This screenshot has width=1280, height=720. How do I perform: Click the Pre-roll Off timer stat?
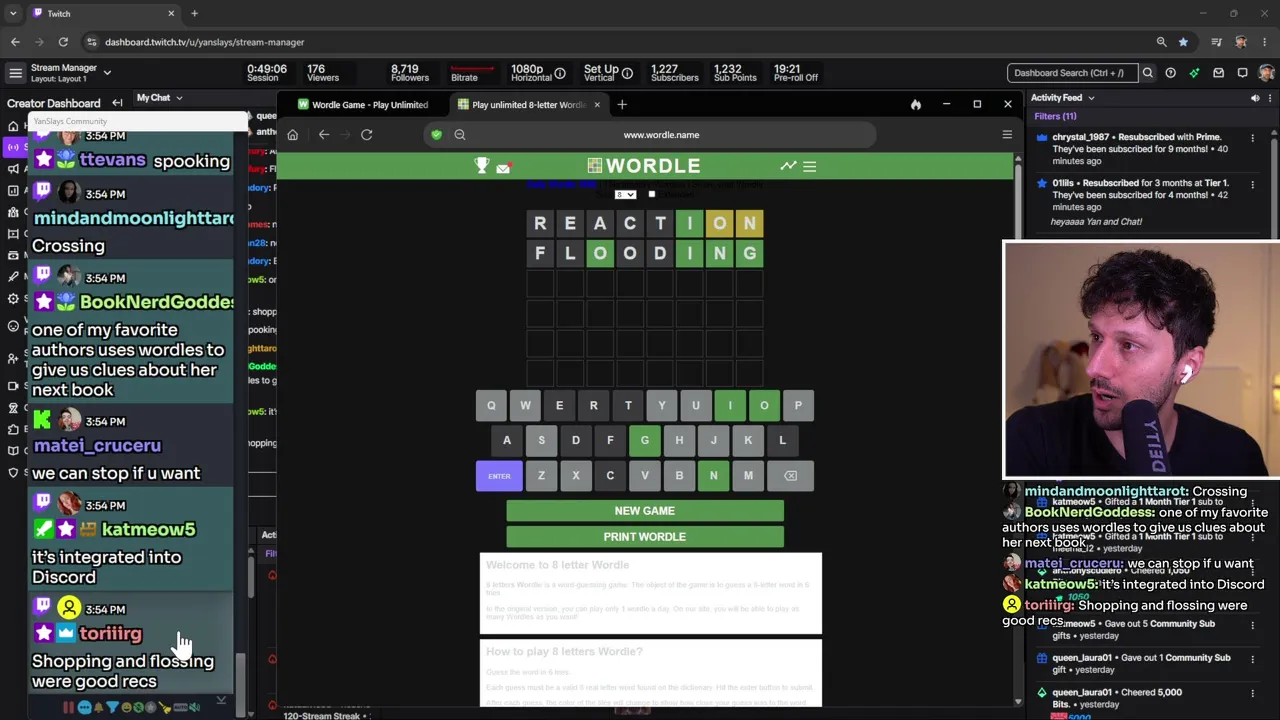[x=796, y=73]
